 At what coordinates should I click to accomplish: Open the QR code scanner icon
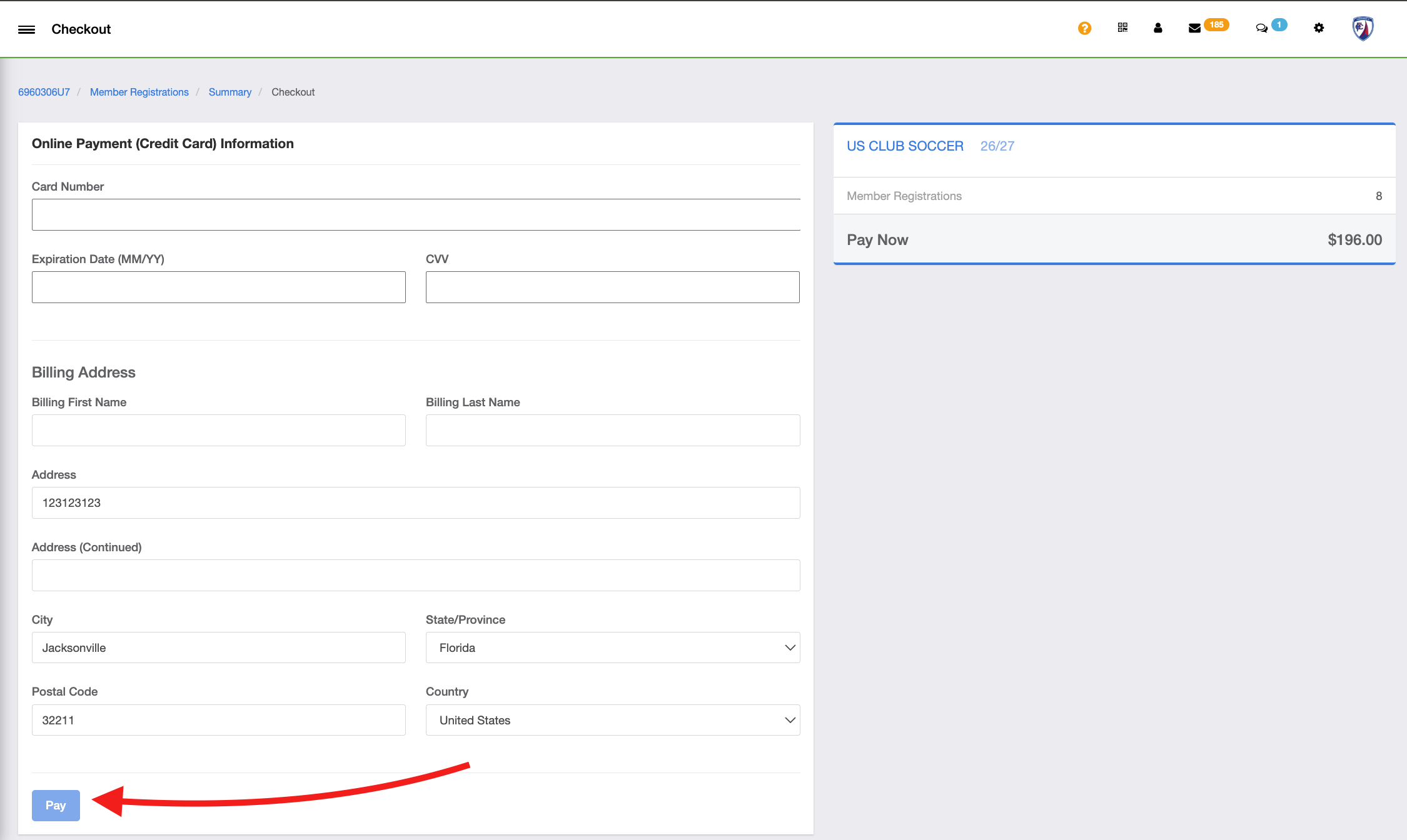(x=1122, y=27)
